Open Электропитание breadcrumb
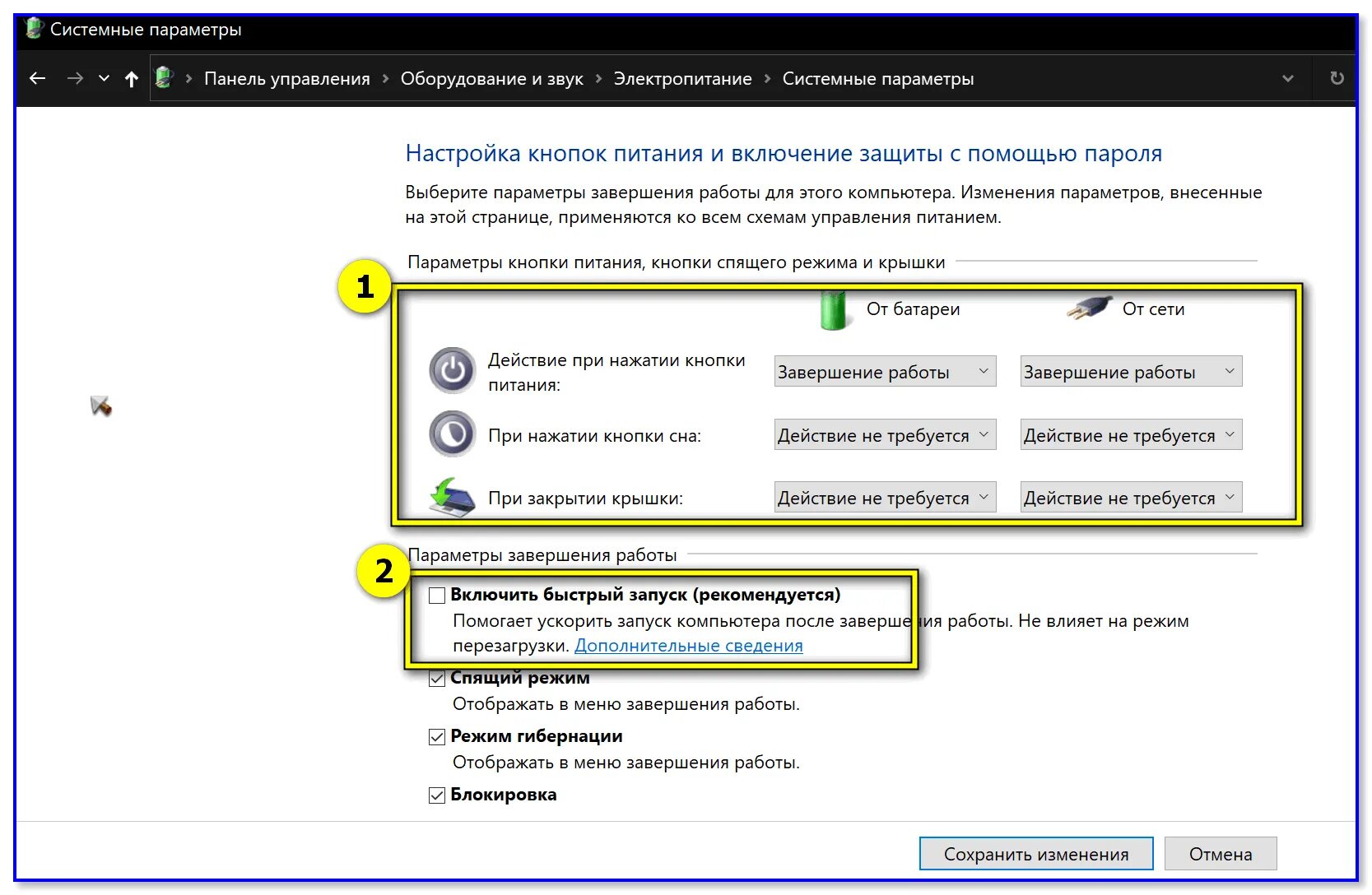 [682, 79]
